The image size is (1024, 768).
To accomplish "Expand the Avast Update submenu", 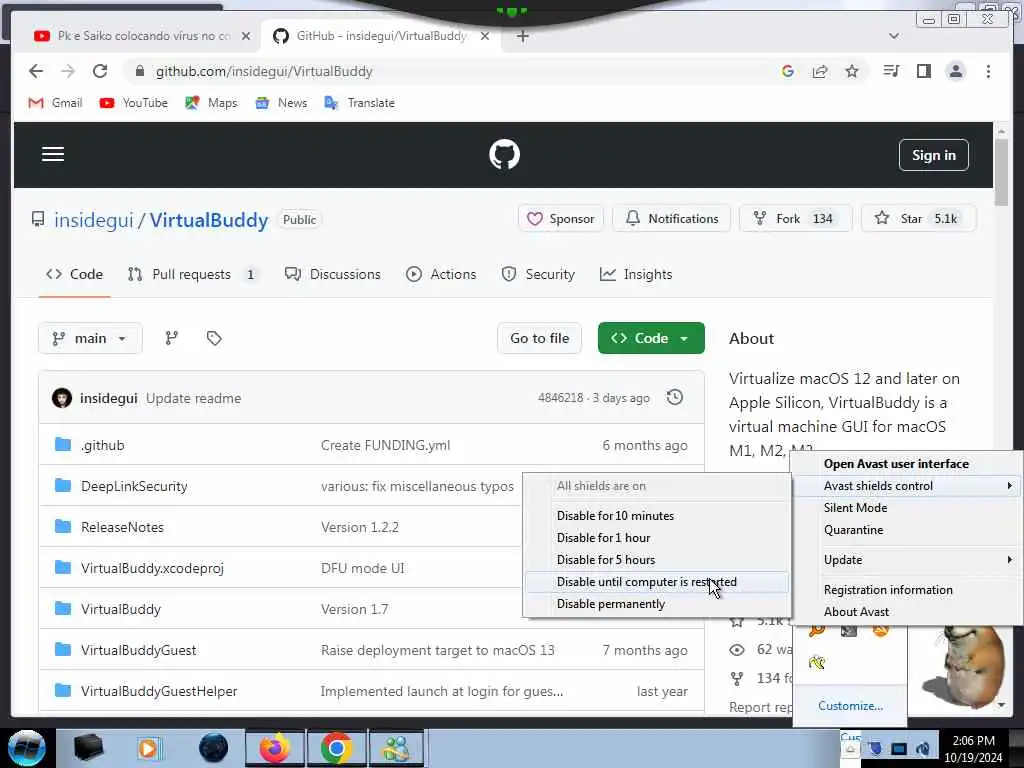I will click(x=906, y=560).
